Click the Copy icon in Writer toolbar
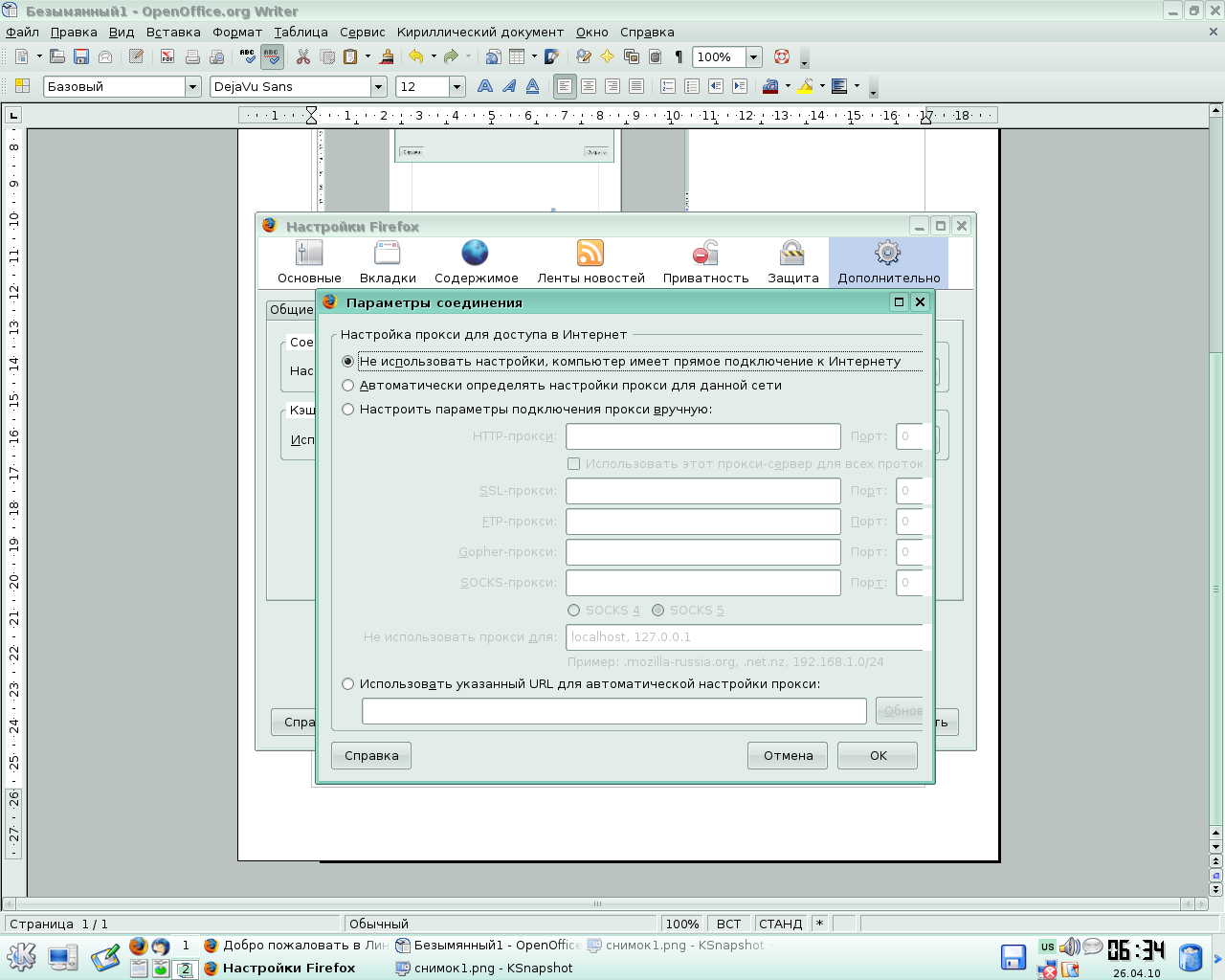1225x980 pixels. coord(327,57)
